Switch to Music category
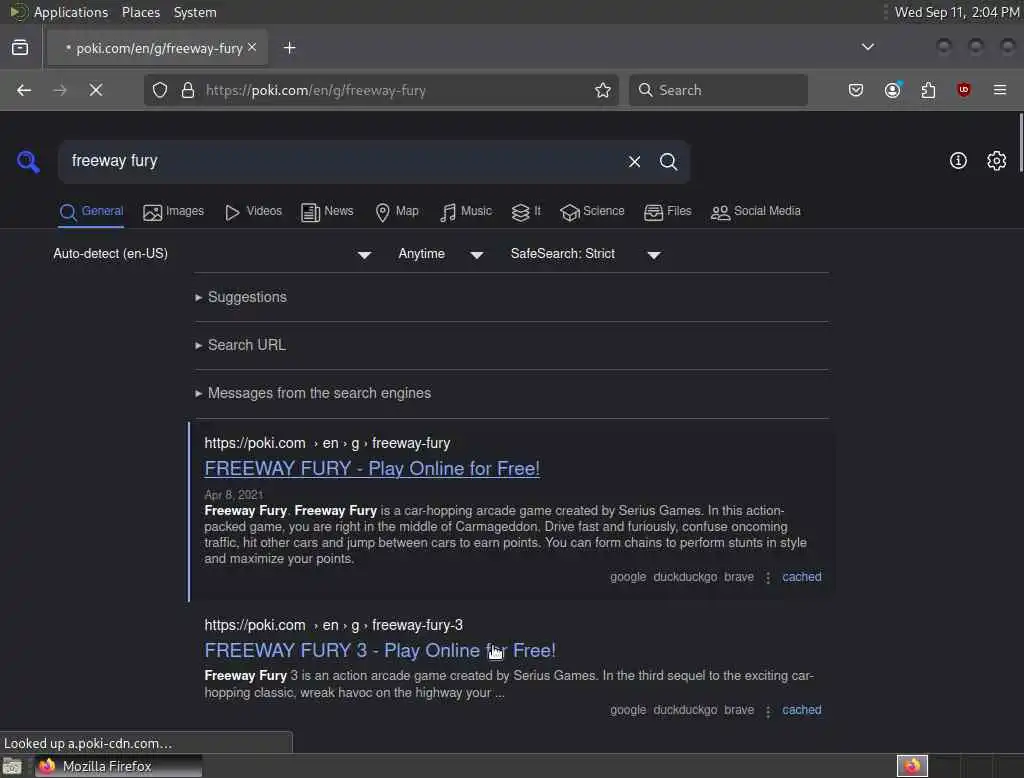This screenshot has width=1024, height=778. pyautogui.click(x=466, y=212)
